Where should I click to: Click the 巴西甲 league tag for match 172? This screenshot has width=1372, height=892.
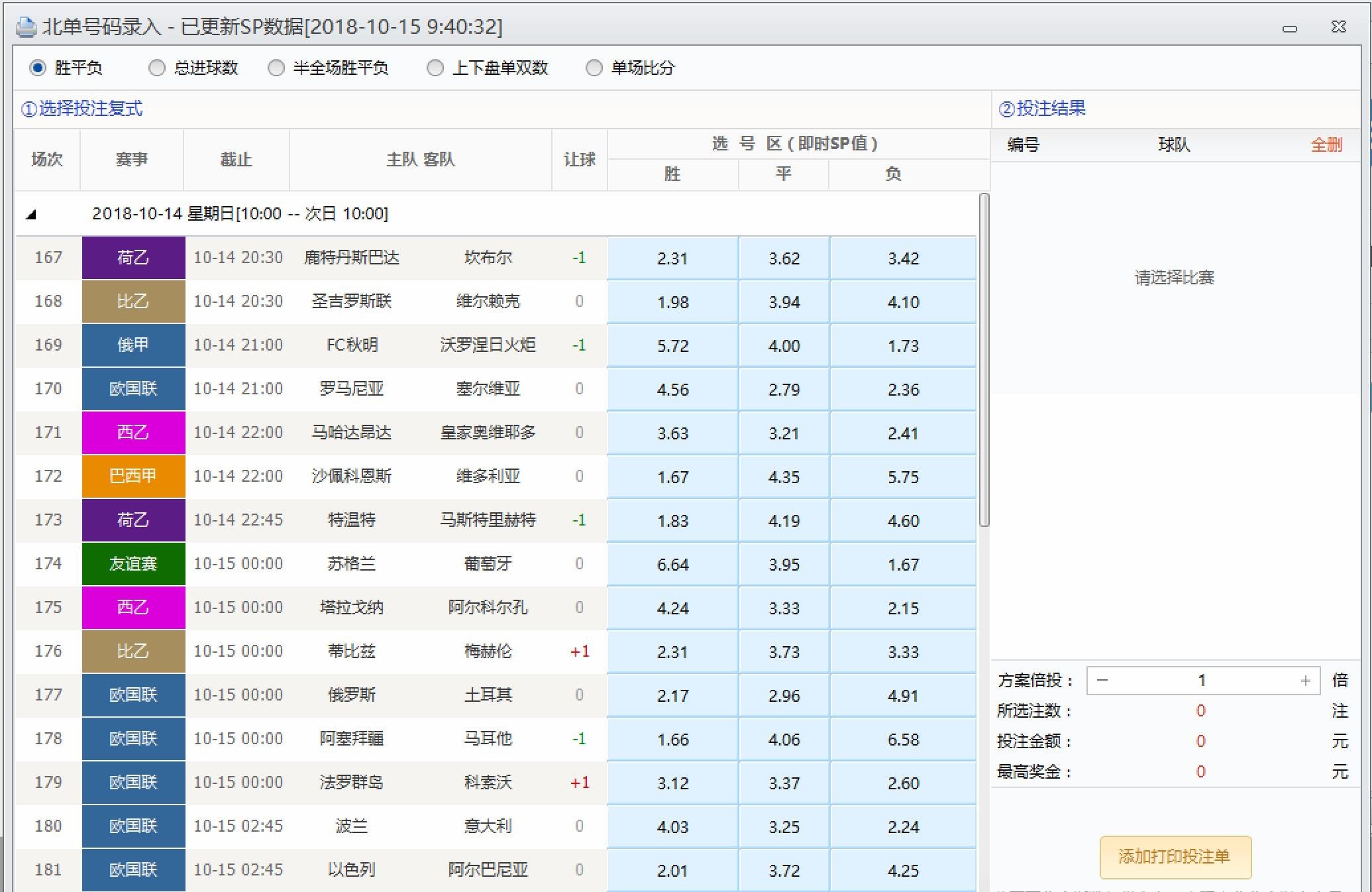tap(133, 476)
